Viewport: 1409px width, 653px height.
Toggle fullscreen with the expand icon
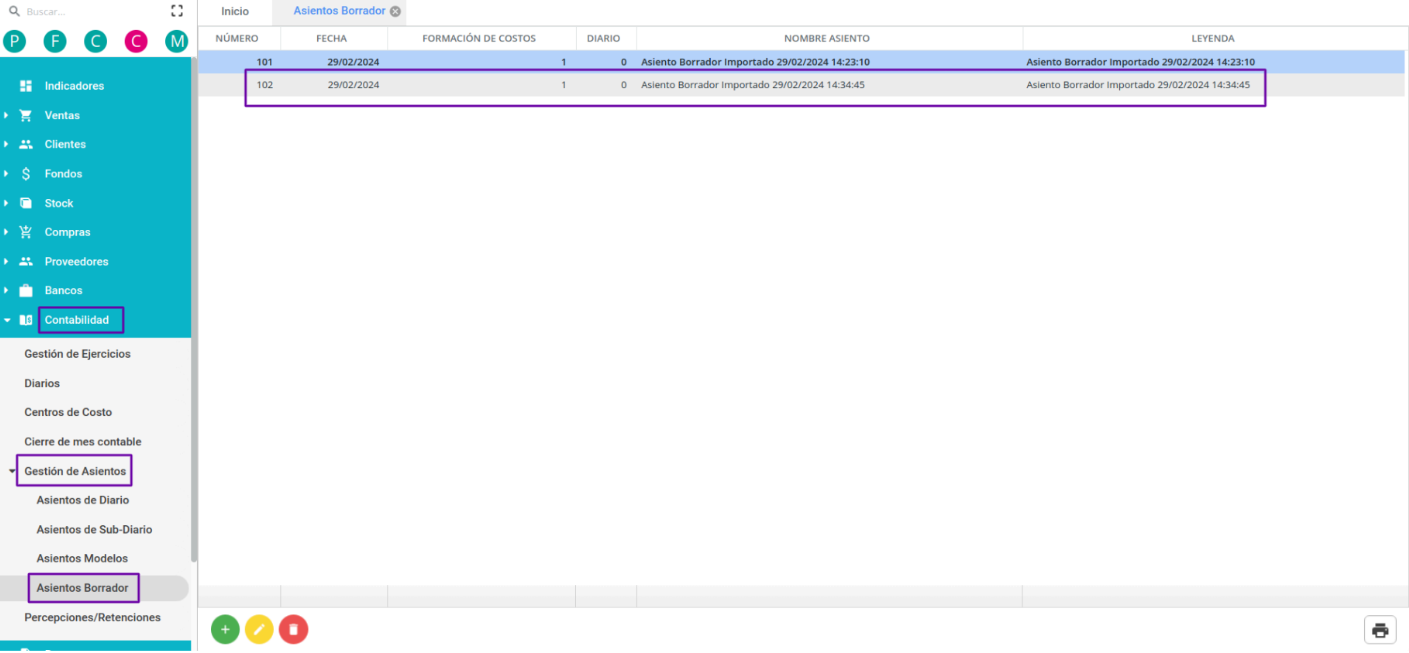pyautogui.click(x=177, y=11)
